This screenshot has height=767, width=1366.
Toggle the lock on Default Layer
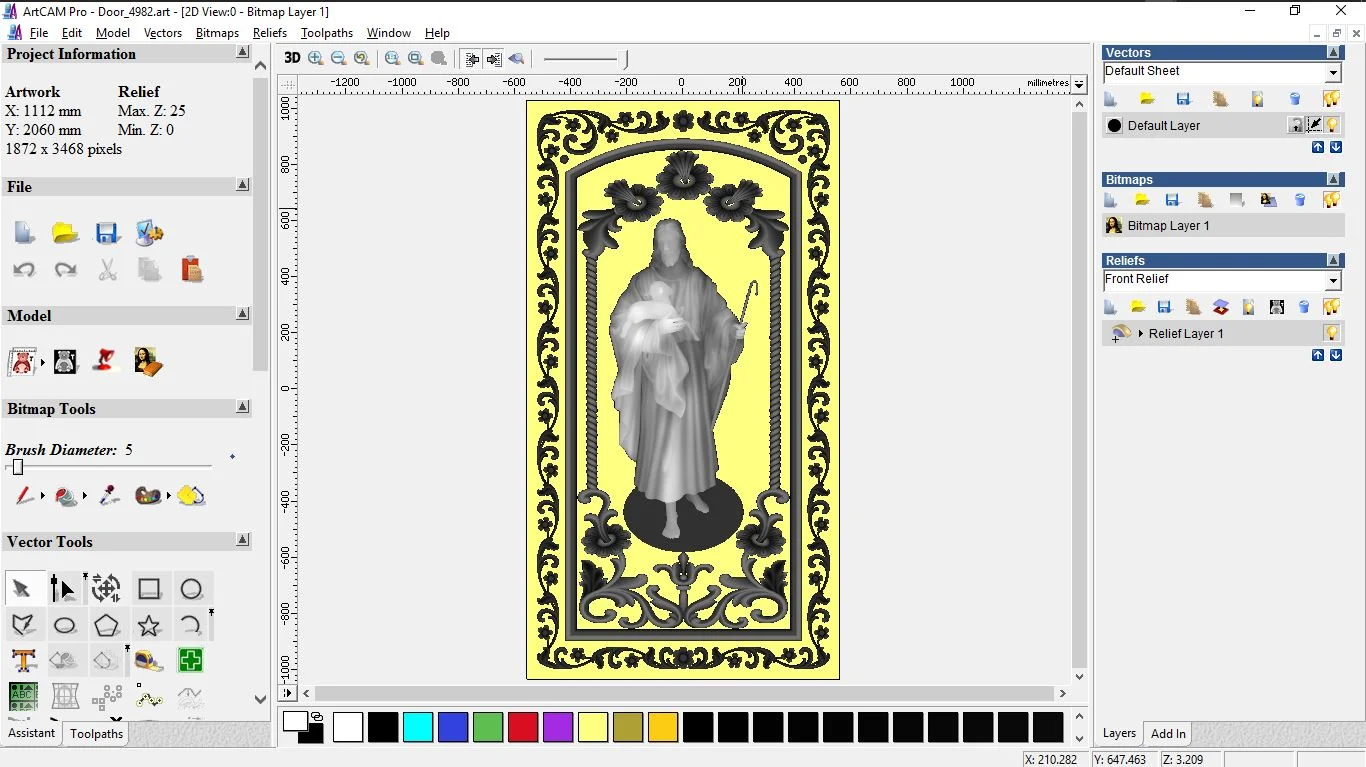[x=1296, y=125]
